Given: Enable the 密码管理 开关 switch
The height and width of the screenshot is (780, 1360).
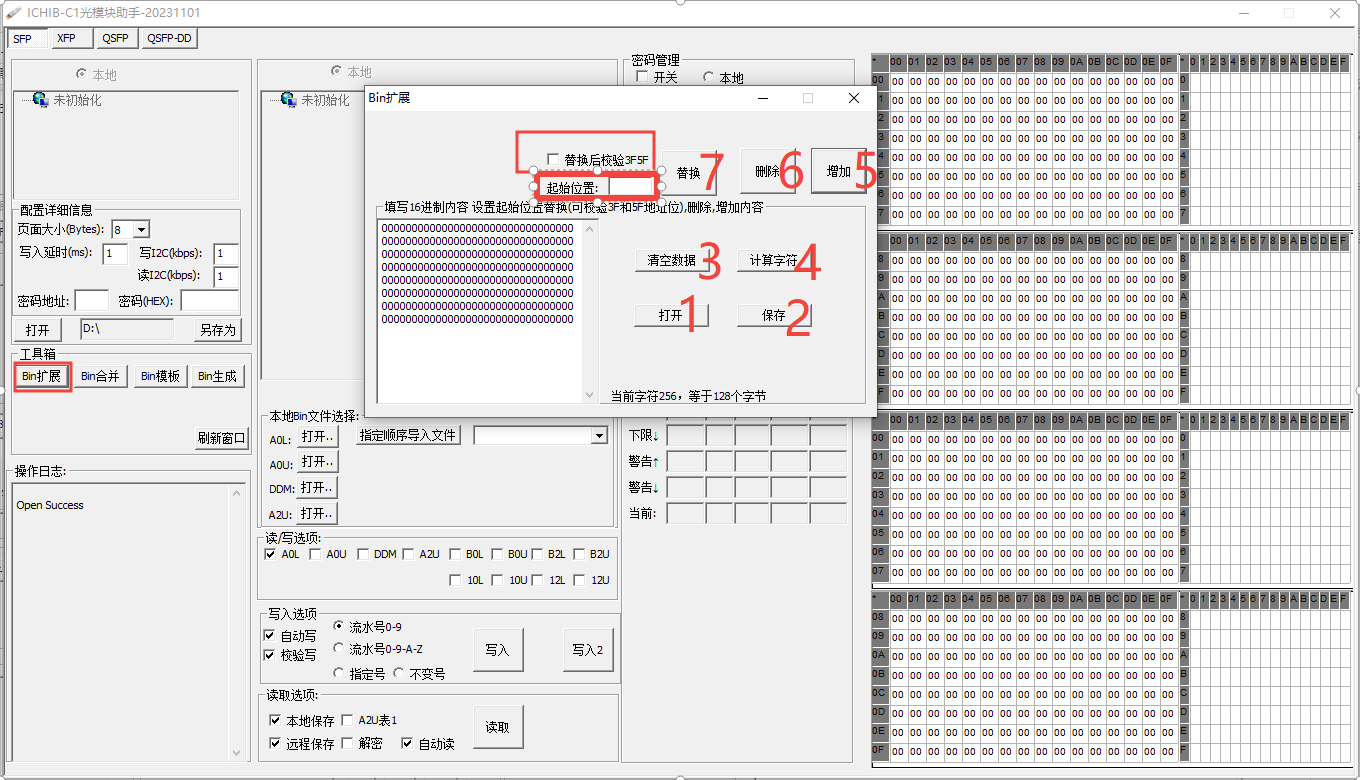Looking at the screenshot, I should pos(643,76).
